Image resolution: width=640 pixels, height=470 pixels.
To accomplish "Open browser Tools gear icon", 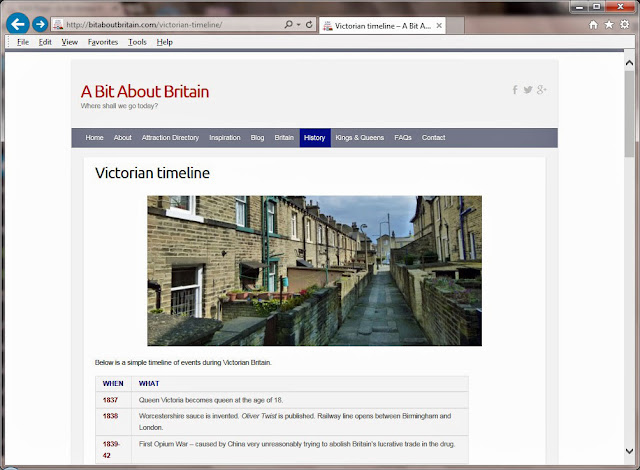I will click(x=624, y=24).
